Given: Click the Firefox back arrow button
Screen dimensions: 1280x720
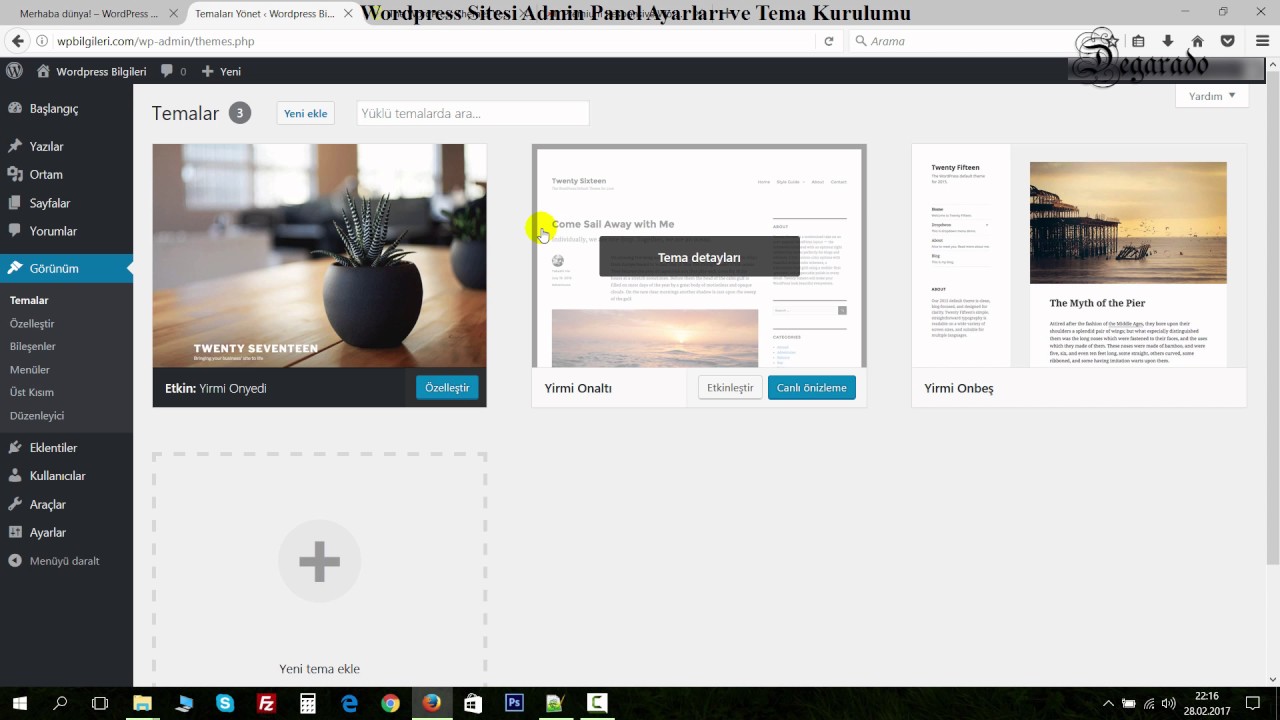Looking at the screenshot, I should (17, 41).
